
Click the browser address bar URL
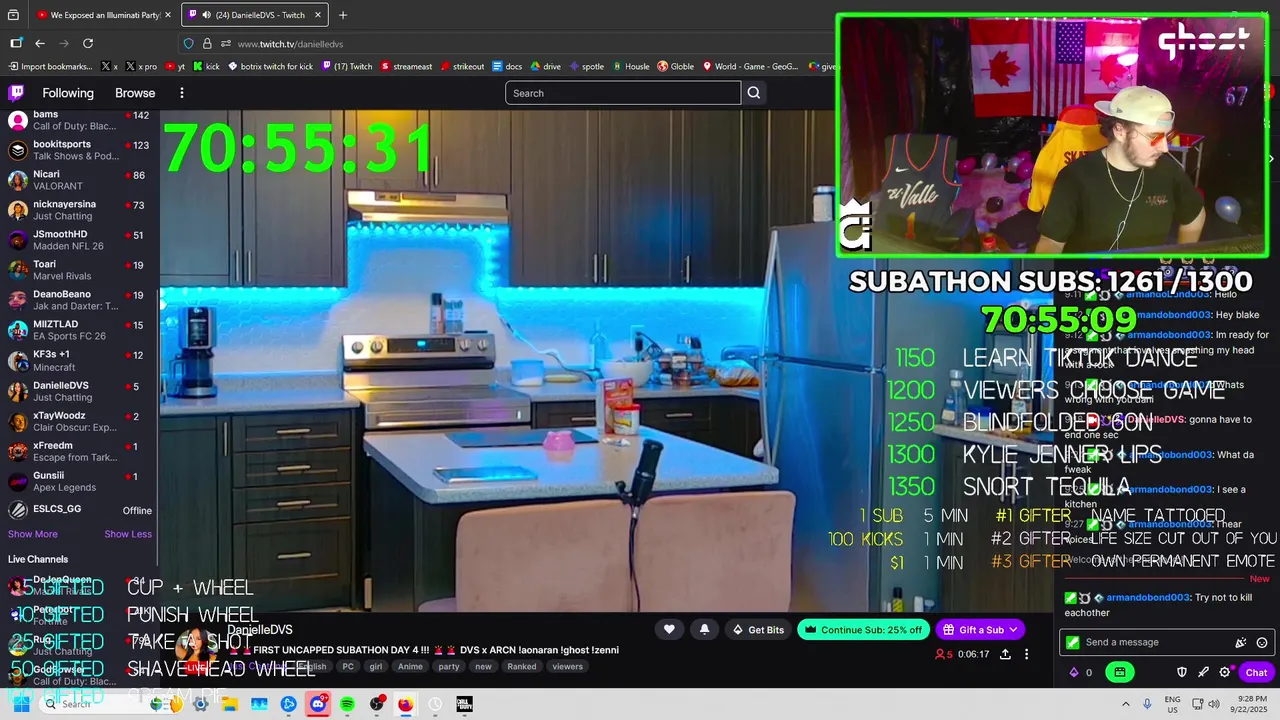[x=290, y=44]
